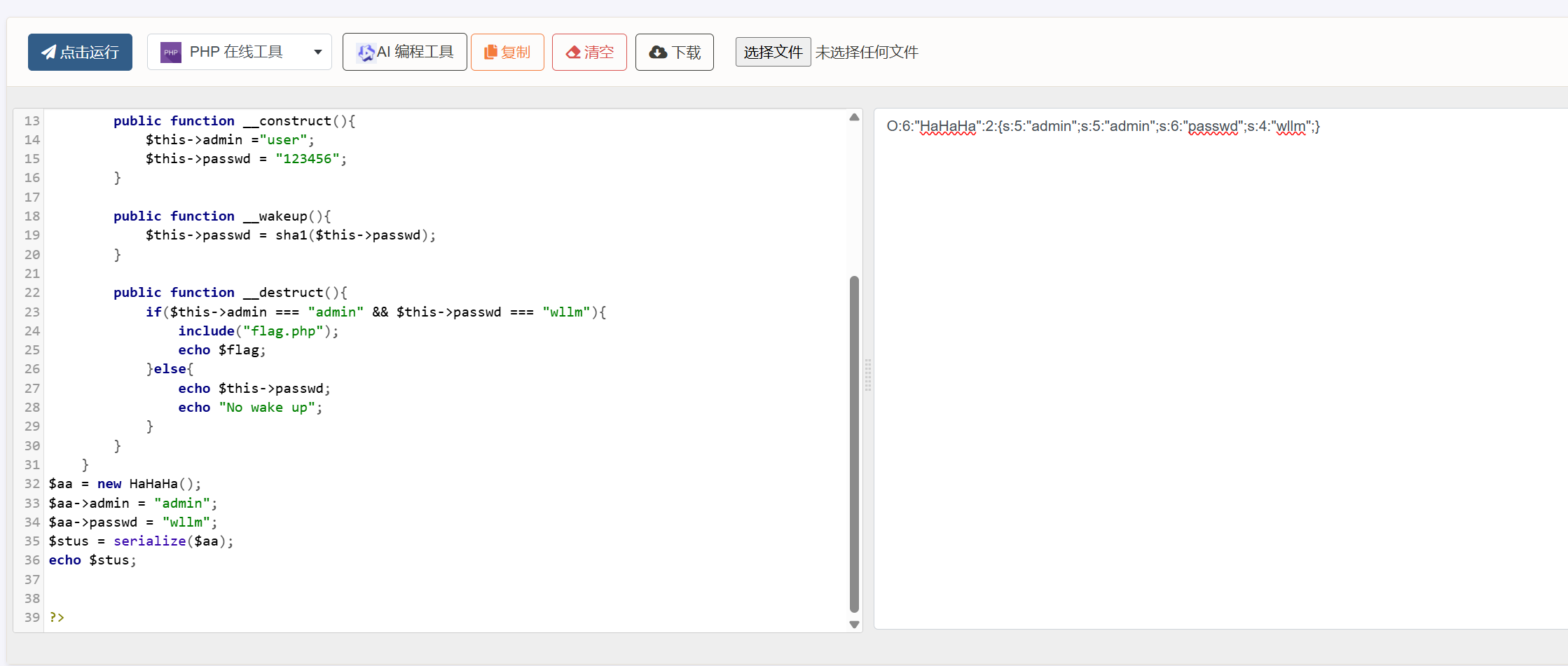The width and height of the screenshot is (1568, 666).
Task: Click echo $stus on line 36
Action: (x=92, y=560)
